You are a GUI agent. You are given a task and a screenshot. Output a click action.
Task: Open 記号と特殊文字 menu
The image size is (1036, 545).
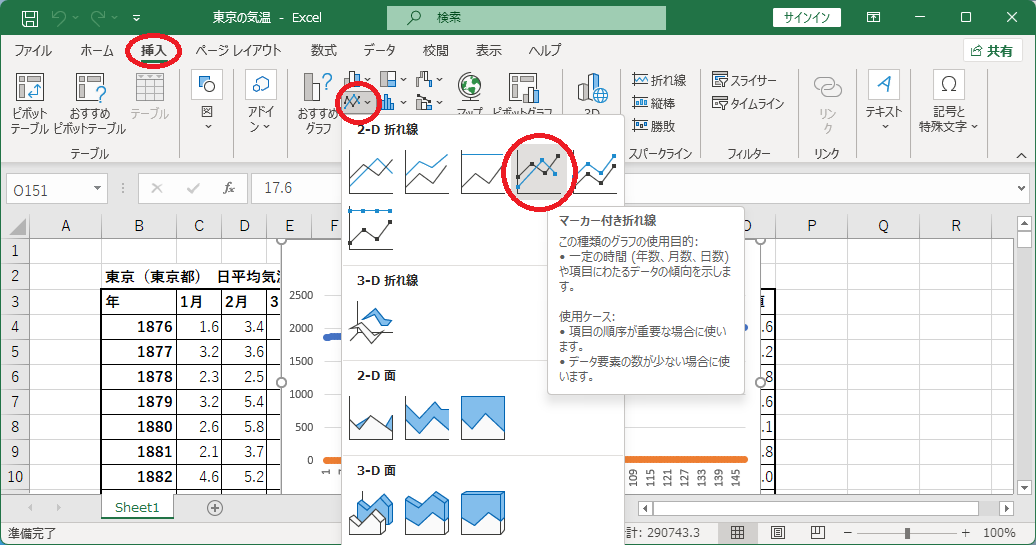click(948, 100)
